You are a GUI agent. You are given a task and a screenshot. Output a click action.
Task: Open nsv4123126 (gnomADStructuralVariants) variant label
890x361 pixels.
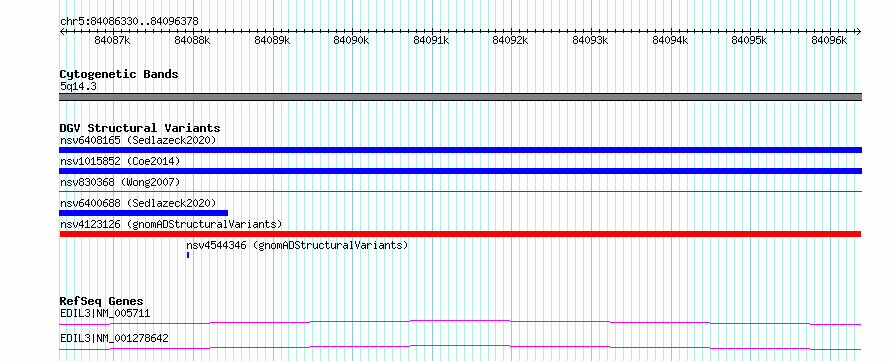(x=171, y=224)
